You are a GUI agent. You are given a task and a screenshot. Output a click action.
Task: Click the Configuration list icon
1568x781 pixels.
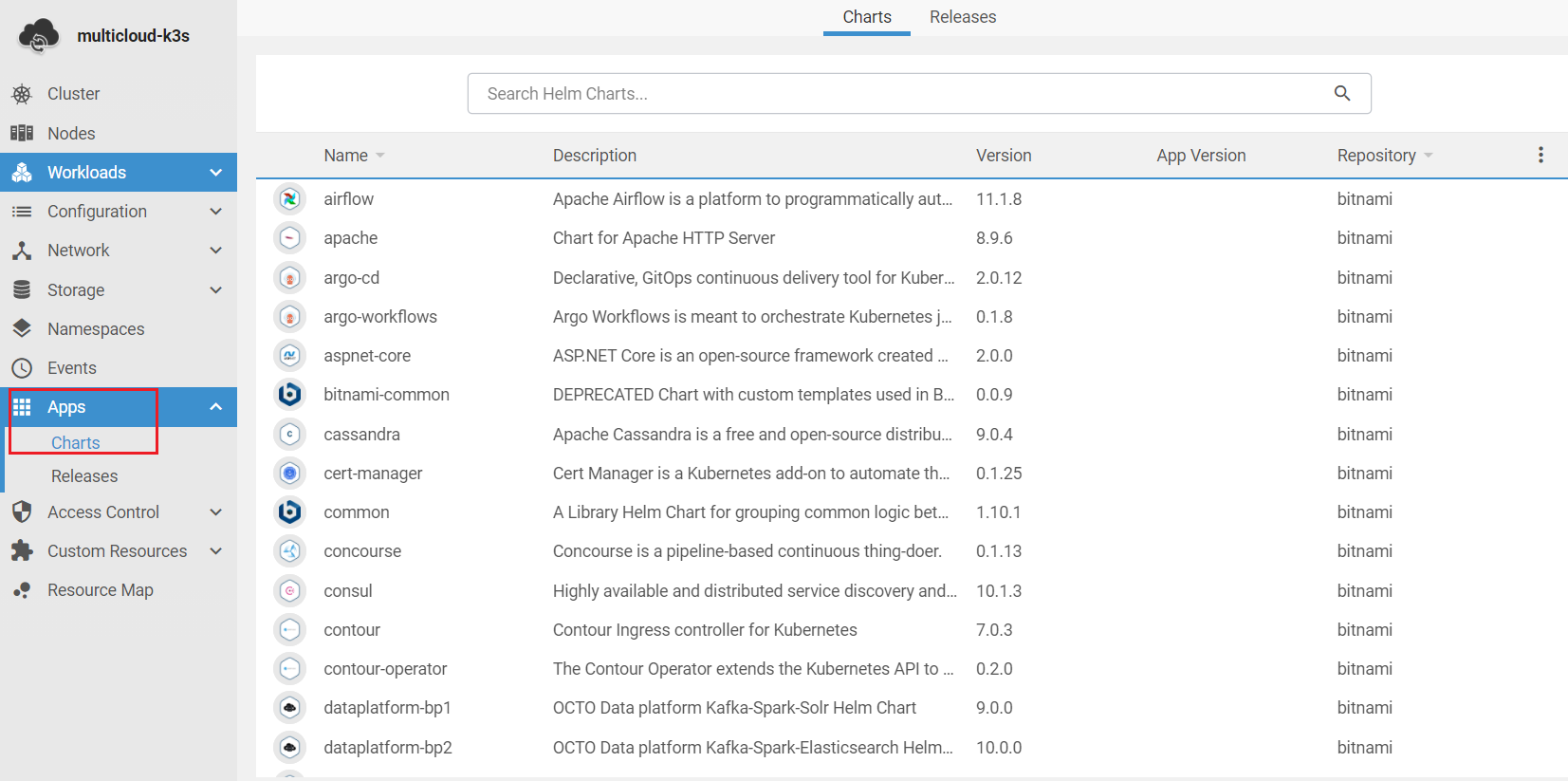pos(22,212)
